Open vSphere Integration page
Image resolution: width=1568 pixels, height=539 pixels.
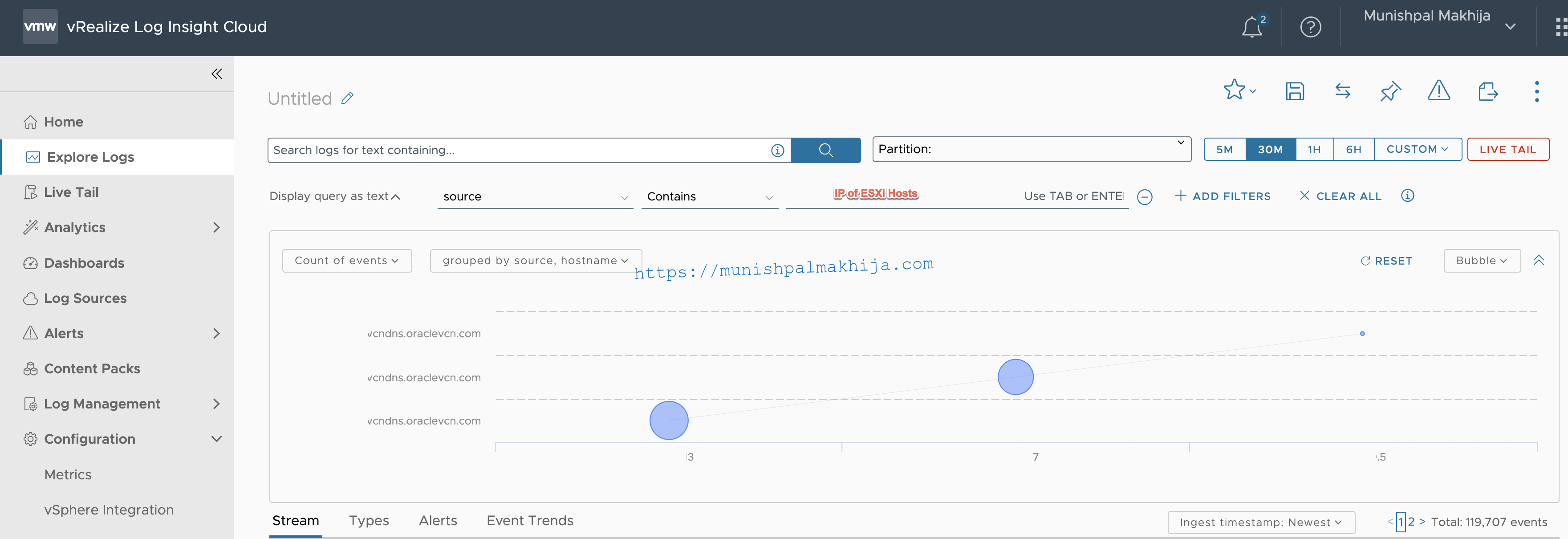click(x=109, y=510)
